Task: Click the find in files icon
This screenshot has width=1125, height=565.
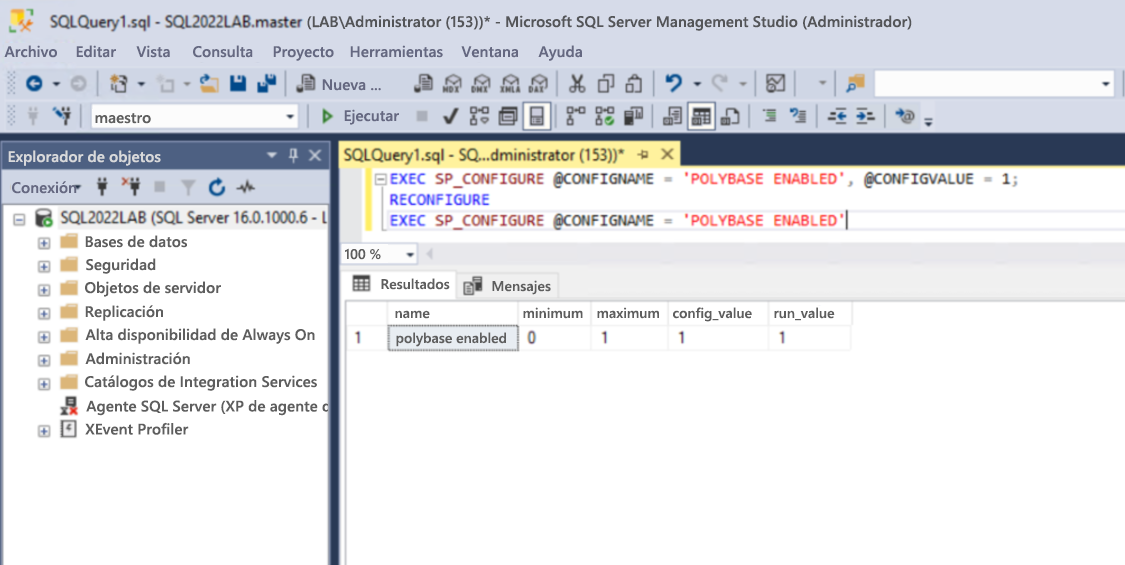Action: [x=855, y=84]
